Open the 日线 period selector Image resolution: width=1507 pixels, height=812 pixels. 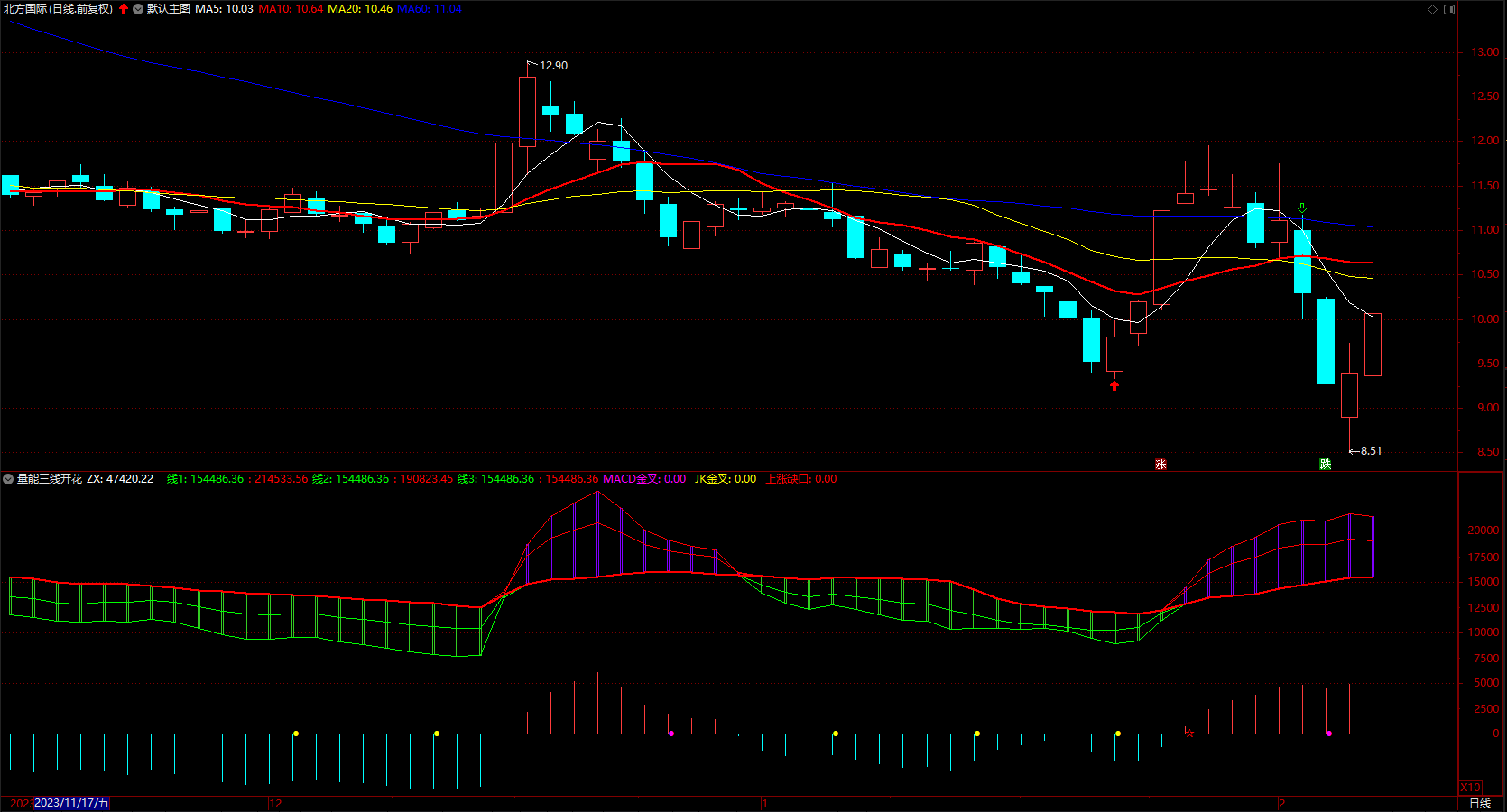click(x=1480, y=803)
